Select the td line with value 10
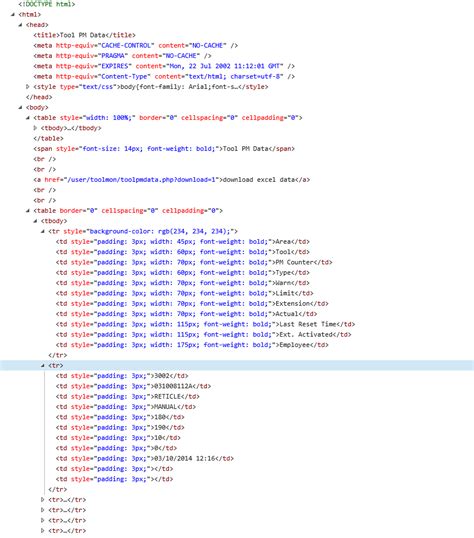The height and width of the screenshot is (538, 474). coord(118,437)
